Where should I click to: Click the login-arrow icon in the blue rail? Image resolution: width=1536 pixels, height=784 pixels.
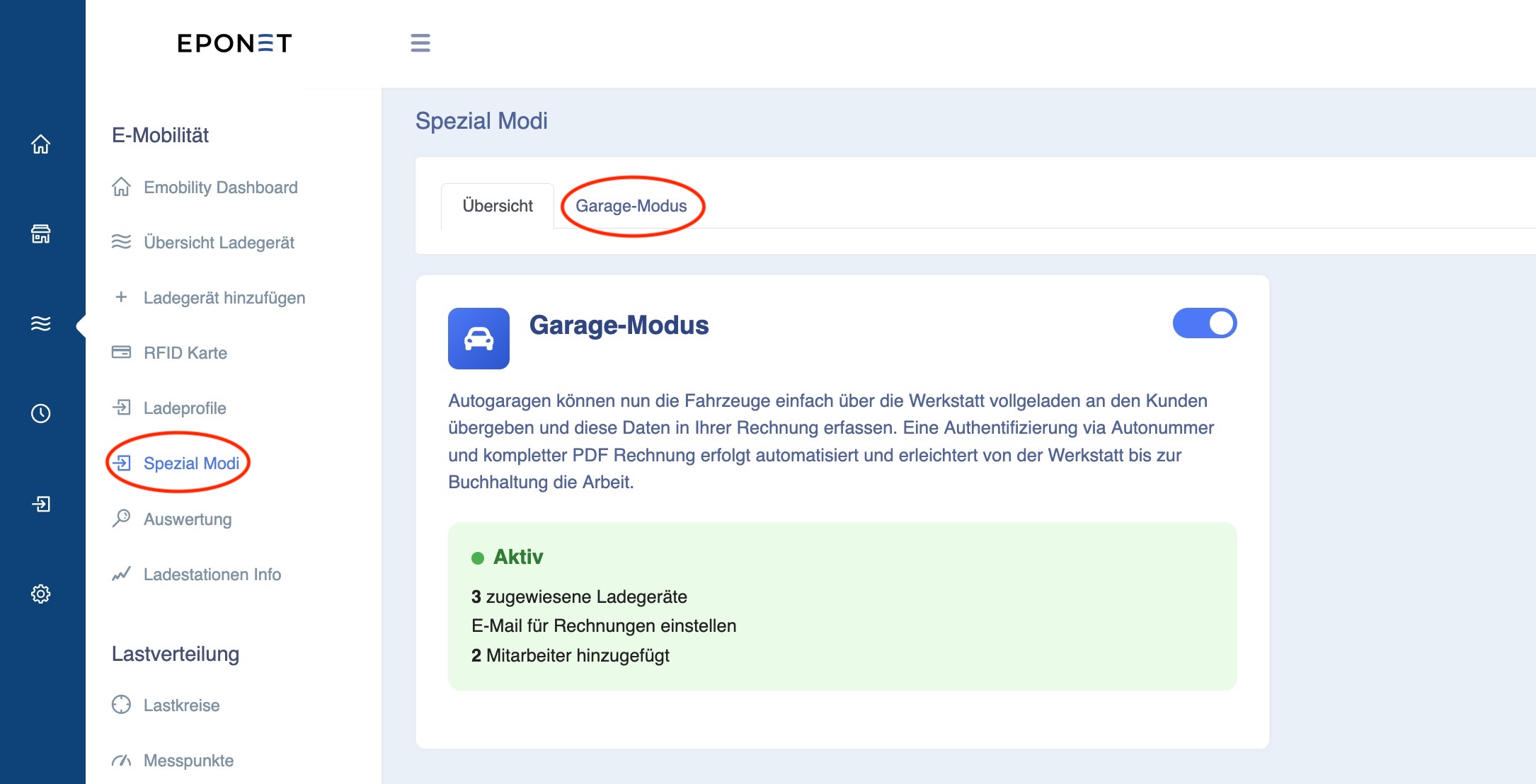click(x=41, y=504)
